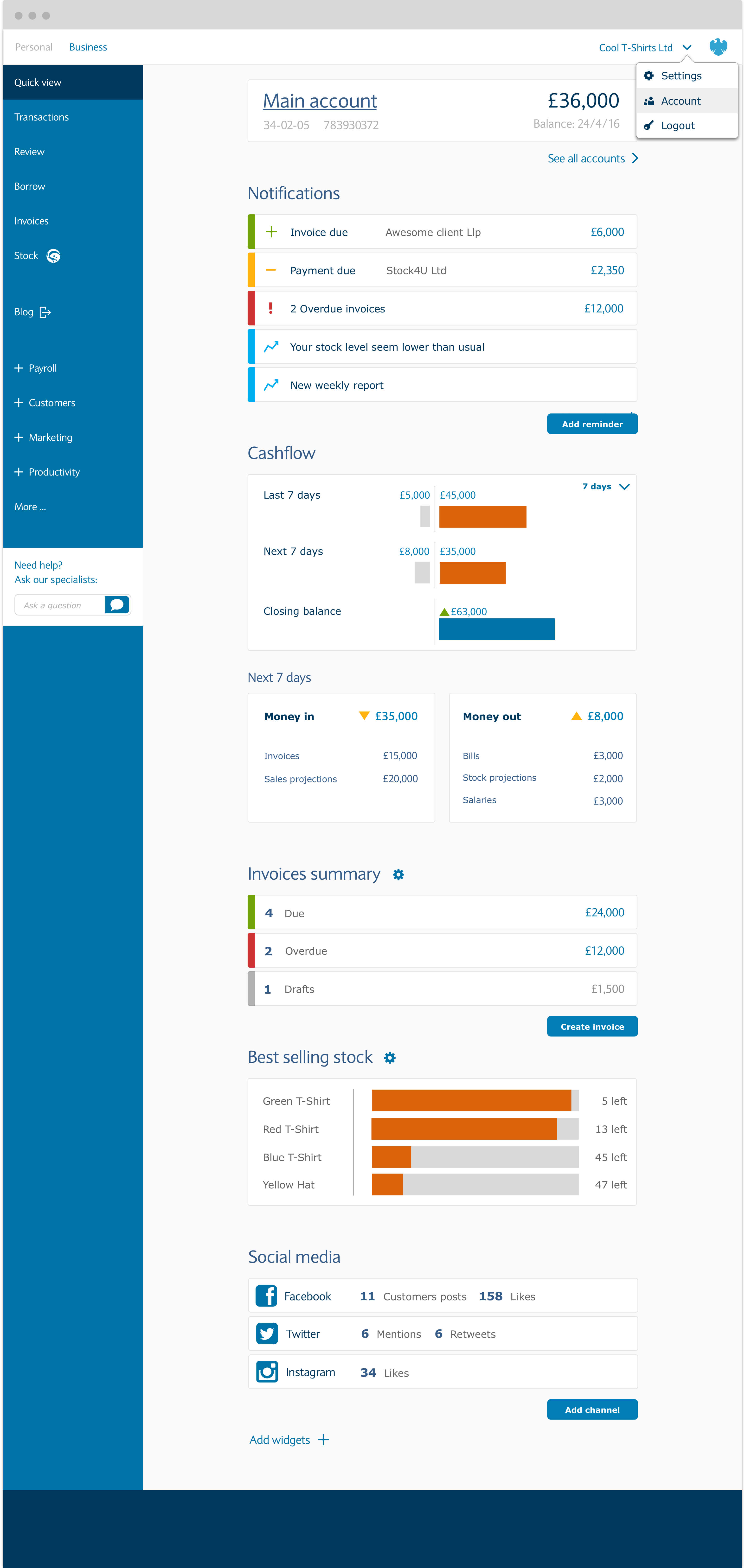Viewport: 745px width, 1568px height.
Task: Select Quick view in sidebar
Action: (x=73, y=82)
